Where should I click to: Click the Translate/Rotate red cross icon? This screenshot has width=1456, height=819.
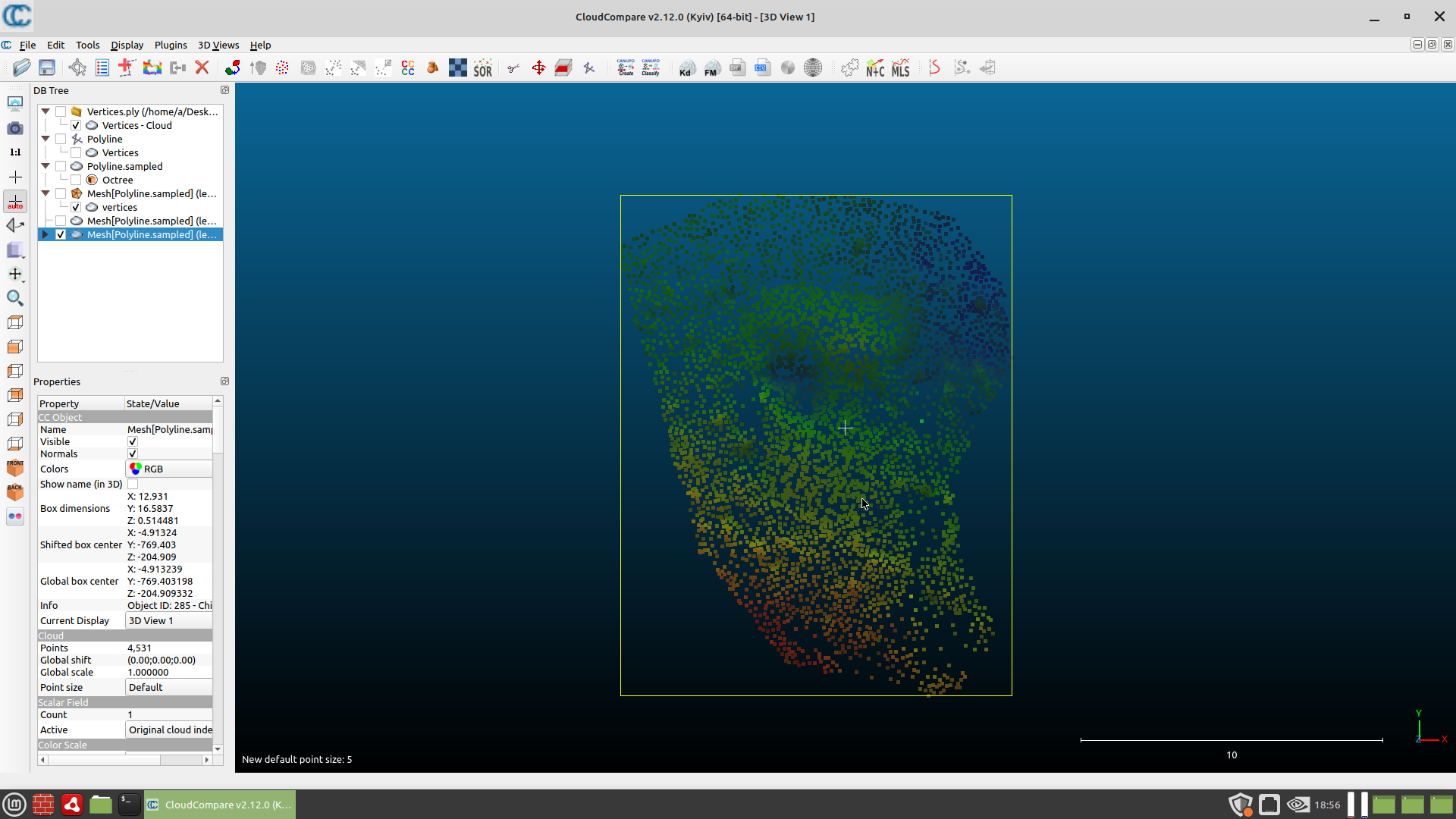pyautogui.click(x=538, y=68)
